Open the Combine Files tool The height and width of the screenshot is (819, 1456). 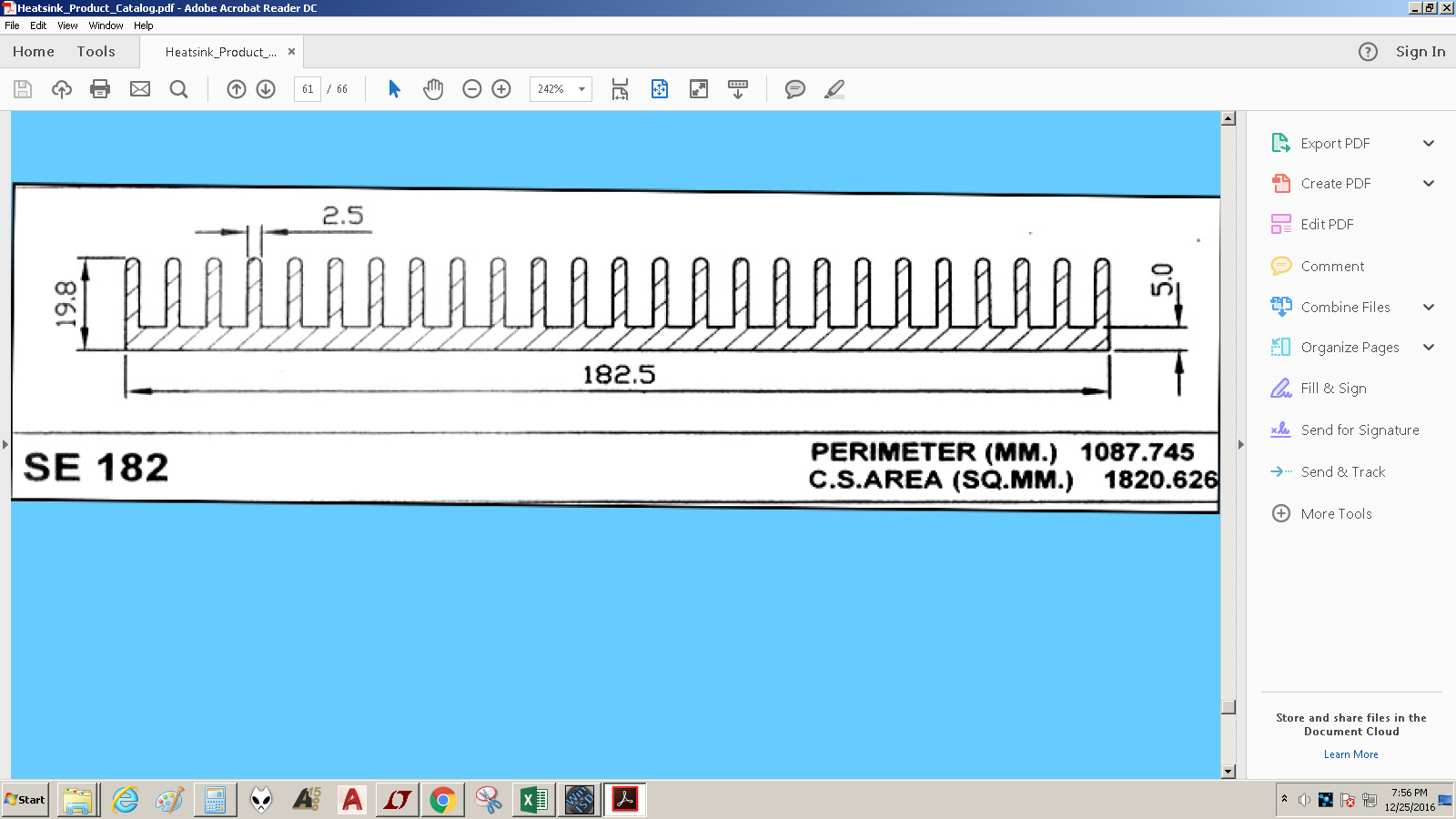1330,307
